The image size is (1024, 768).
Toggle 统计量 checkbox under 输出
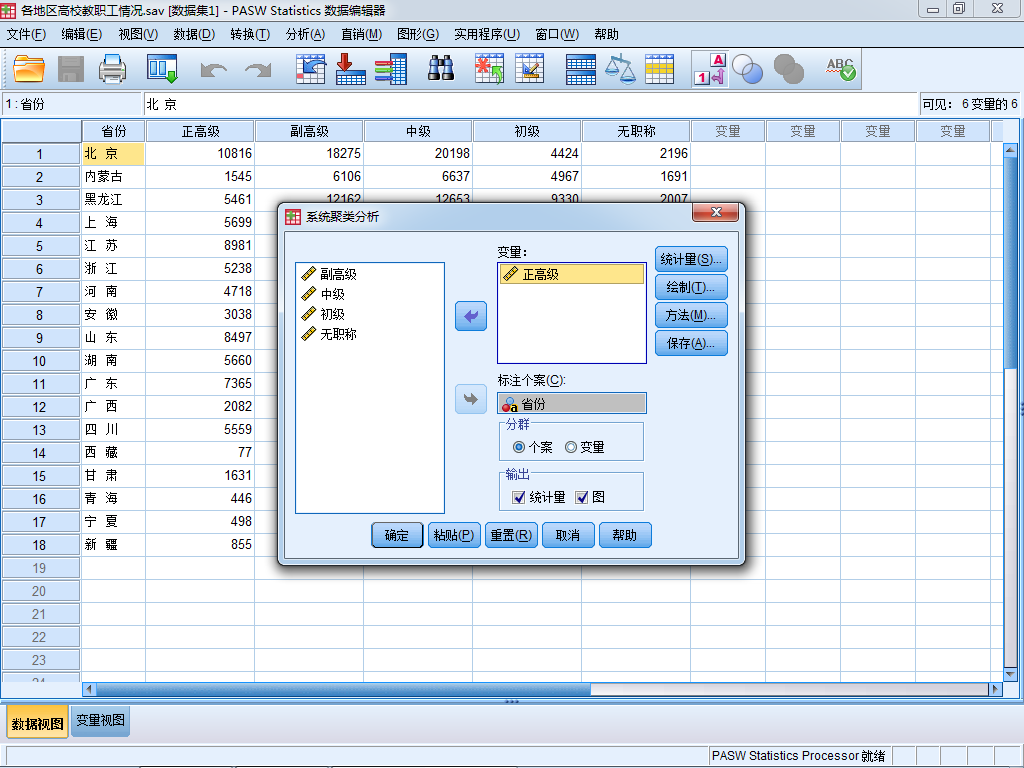(x=519, y=498)
